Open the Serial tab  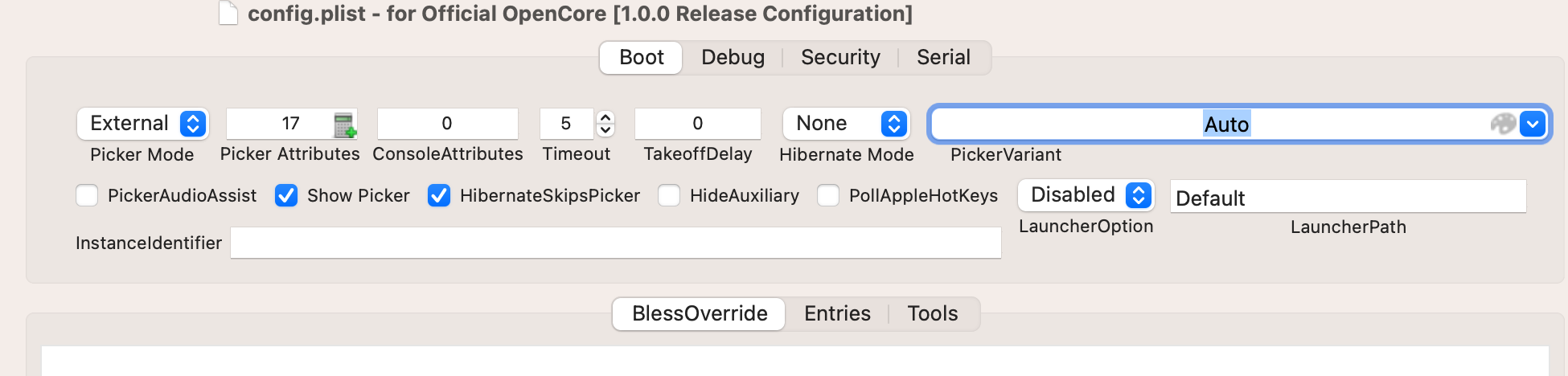click(x=943, y=58)
